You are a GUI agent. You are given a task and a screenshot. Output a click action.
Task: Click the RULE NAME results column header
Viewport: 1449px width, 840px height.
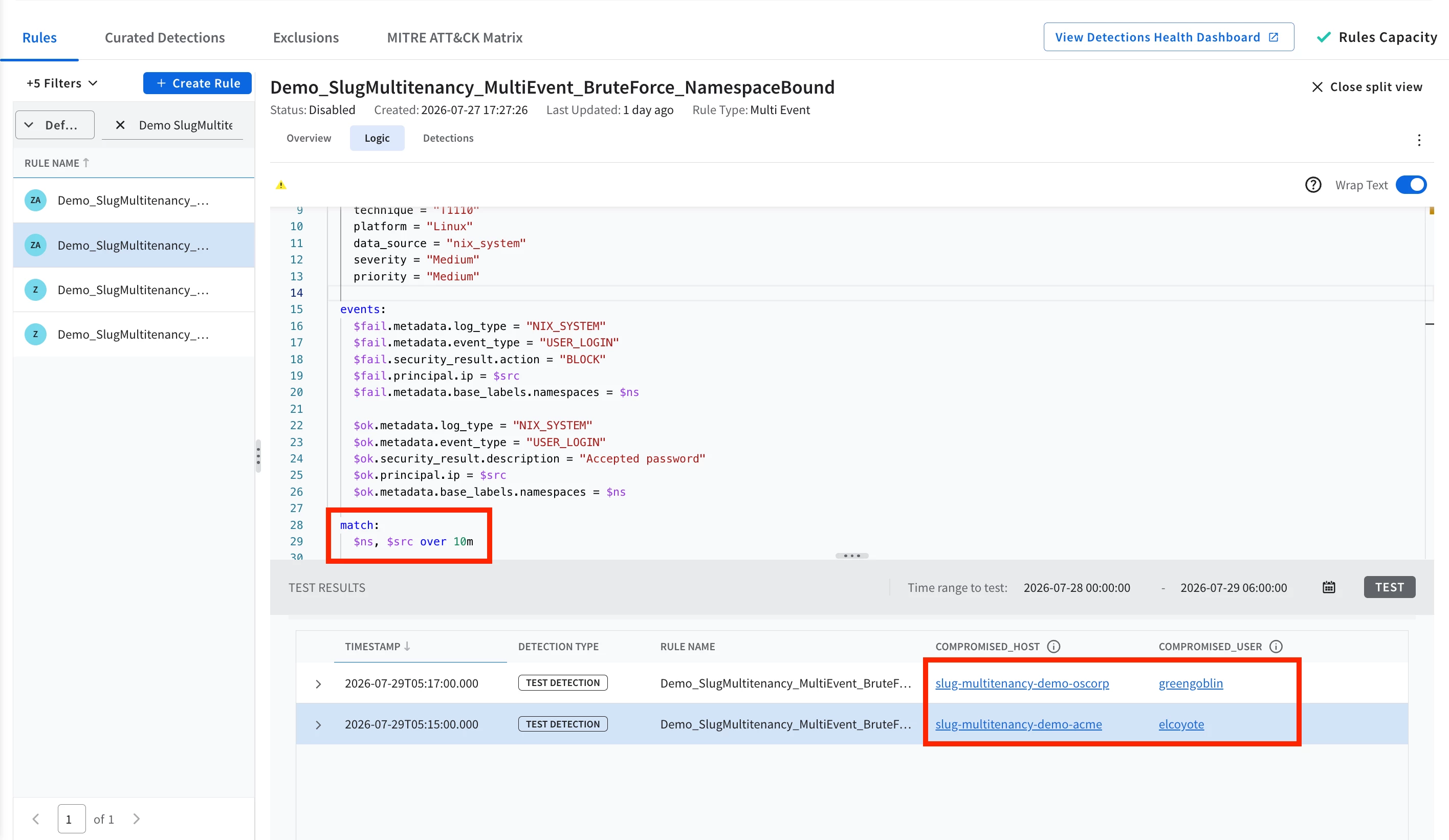(687, 646)
